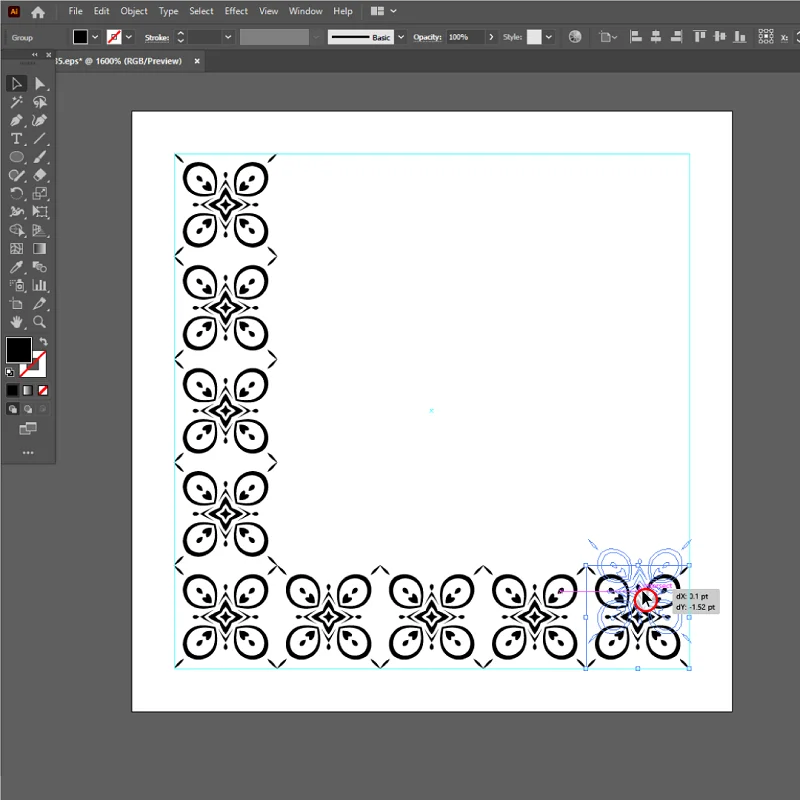Select the Paintbrush tool

point(40,157)
